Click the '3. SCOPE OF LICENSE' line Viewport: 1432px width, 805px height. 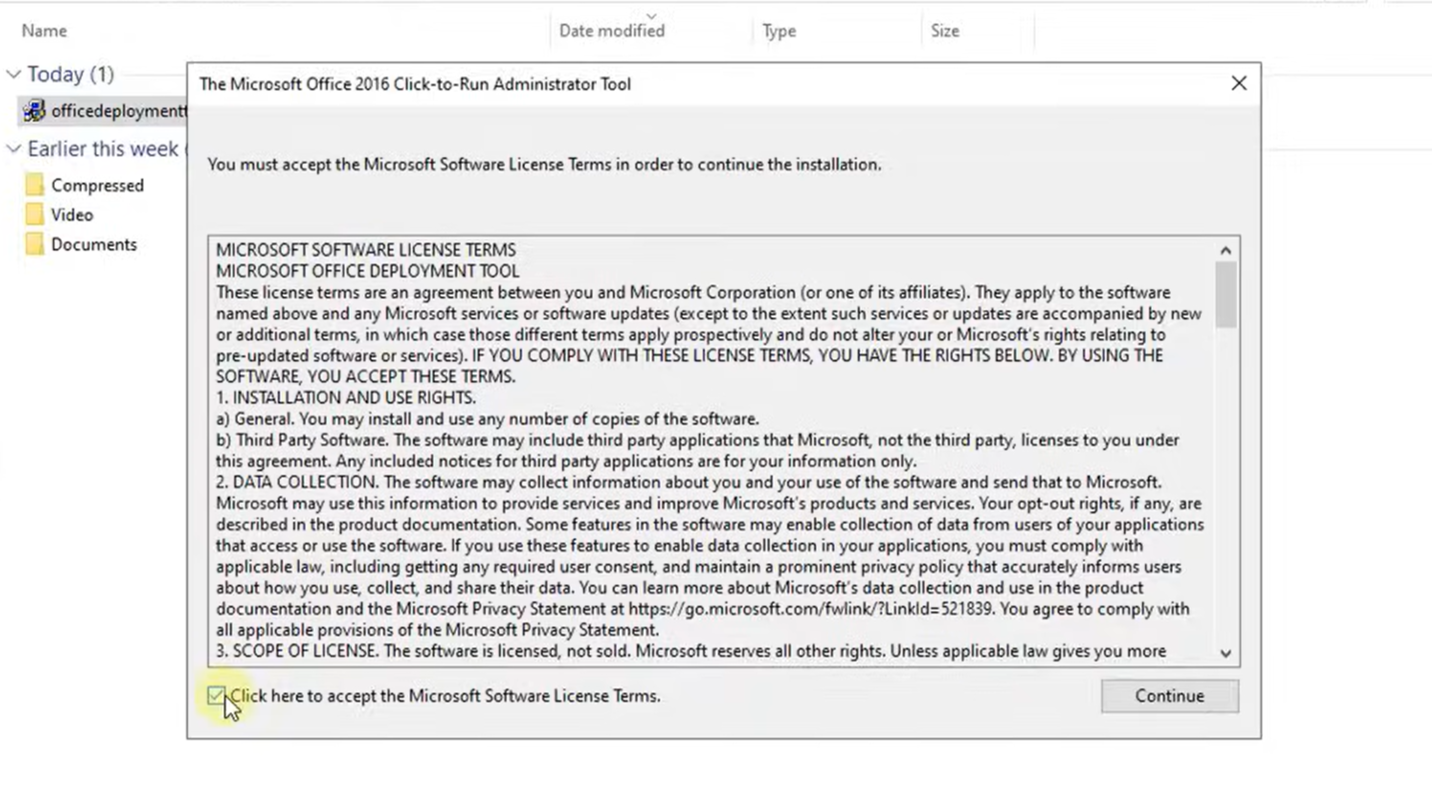click(x=691, y=651)
